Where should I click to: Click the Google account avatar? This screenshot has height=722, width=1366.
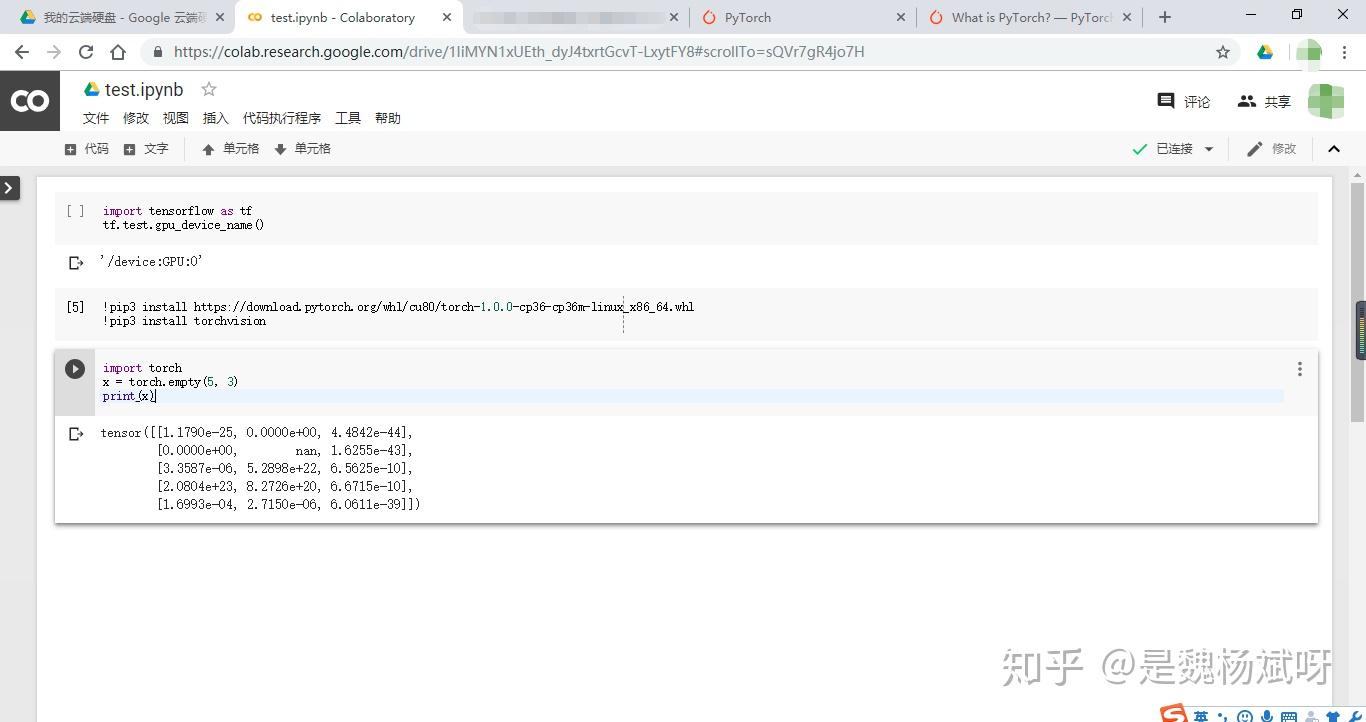point(1326,101)
